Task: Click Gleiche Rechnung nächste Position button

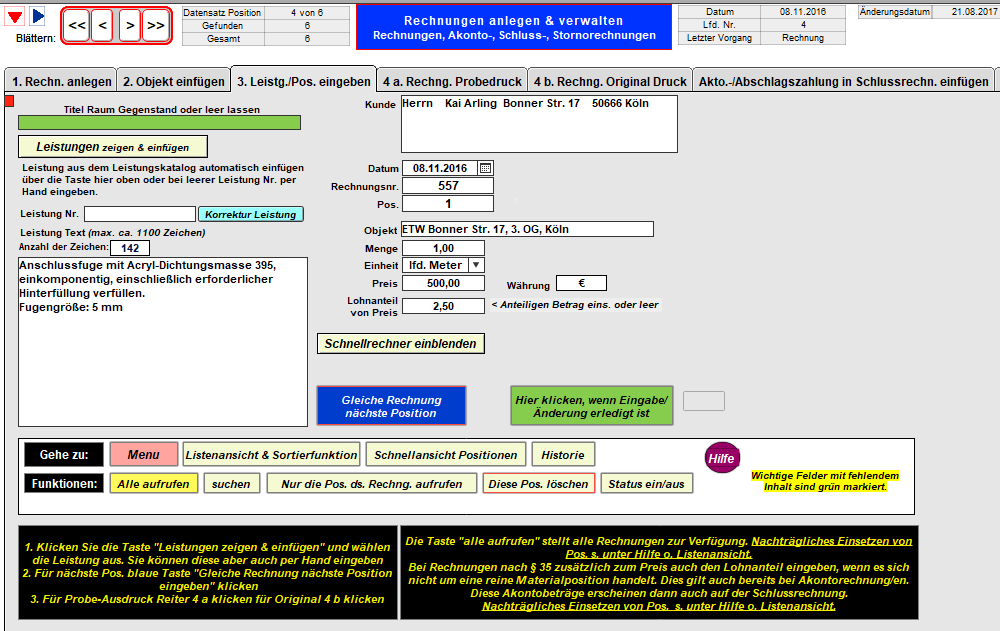Action: click(392, 406)
